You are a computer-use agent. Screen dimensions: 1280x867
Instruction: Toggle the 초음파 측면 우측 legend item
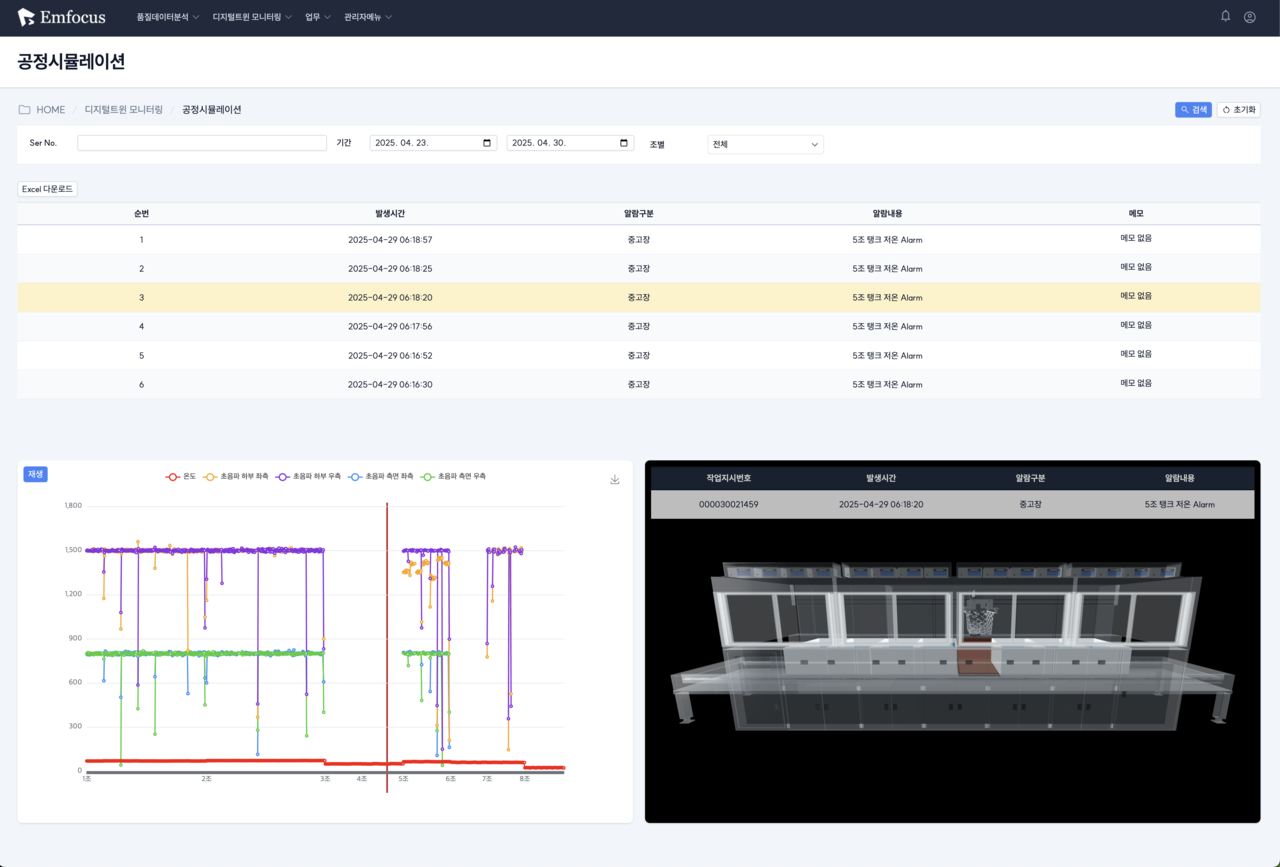tap(453, 477)
